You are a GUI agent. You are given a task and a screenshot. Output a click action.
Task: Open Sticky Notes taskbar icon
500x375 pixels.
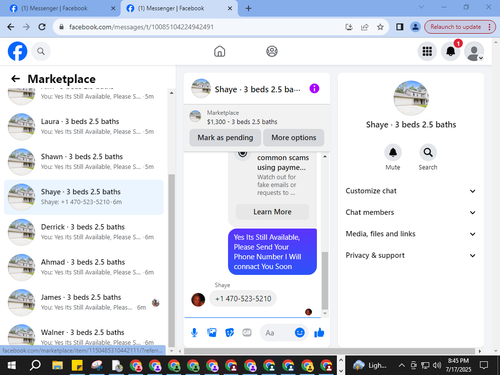tap(77, 365)
